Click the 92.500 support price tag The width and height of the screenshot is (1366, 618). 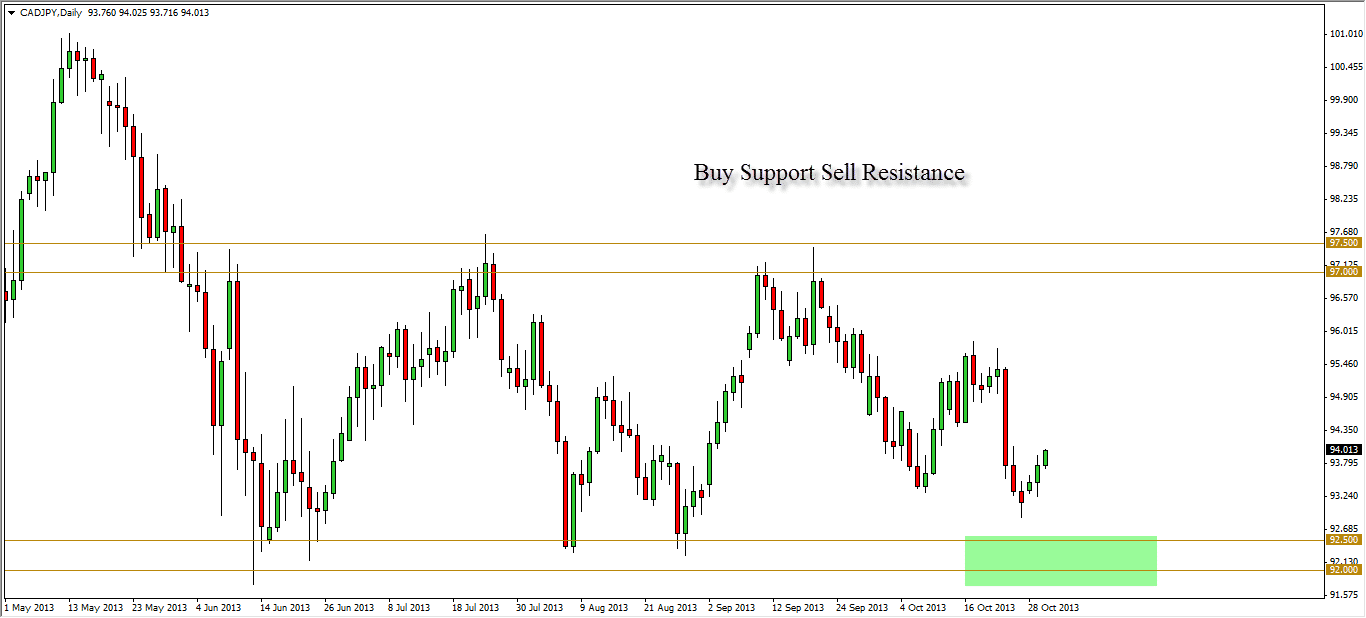tap(1343, 540)
